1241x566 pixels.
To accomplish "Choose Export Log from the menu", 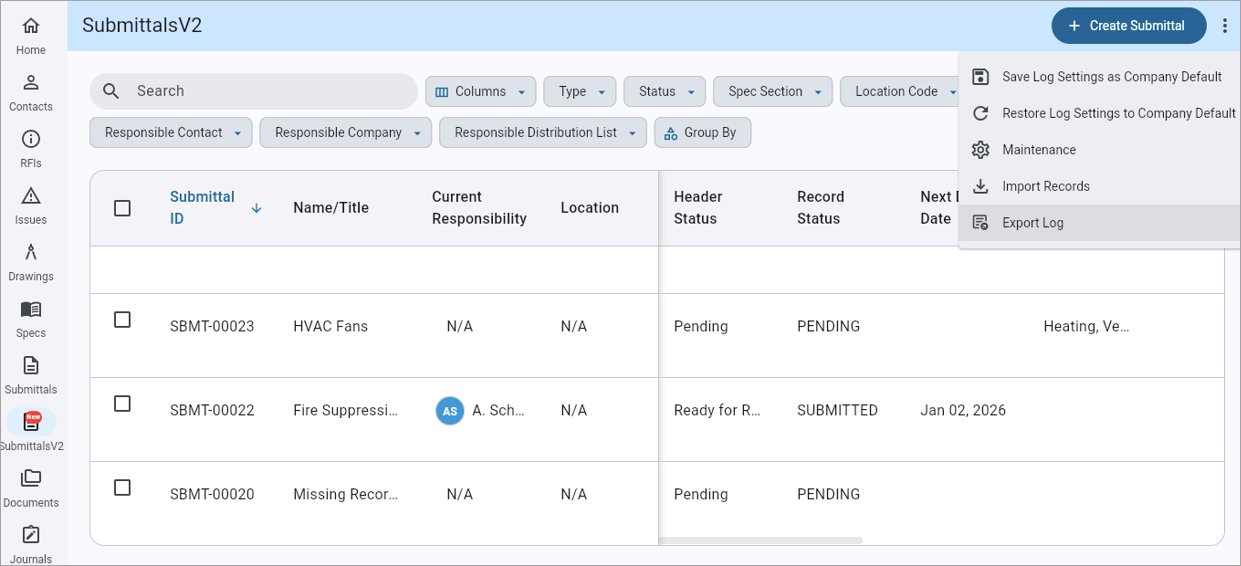I will pos(1100,223).
